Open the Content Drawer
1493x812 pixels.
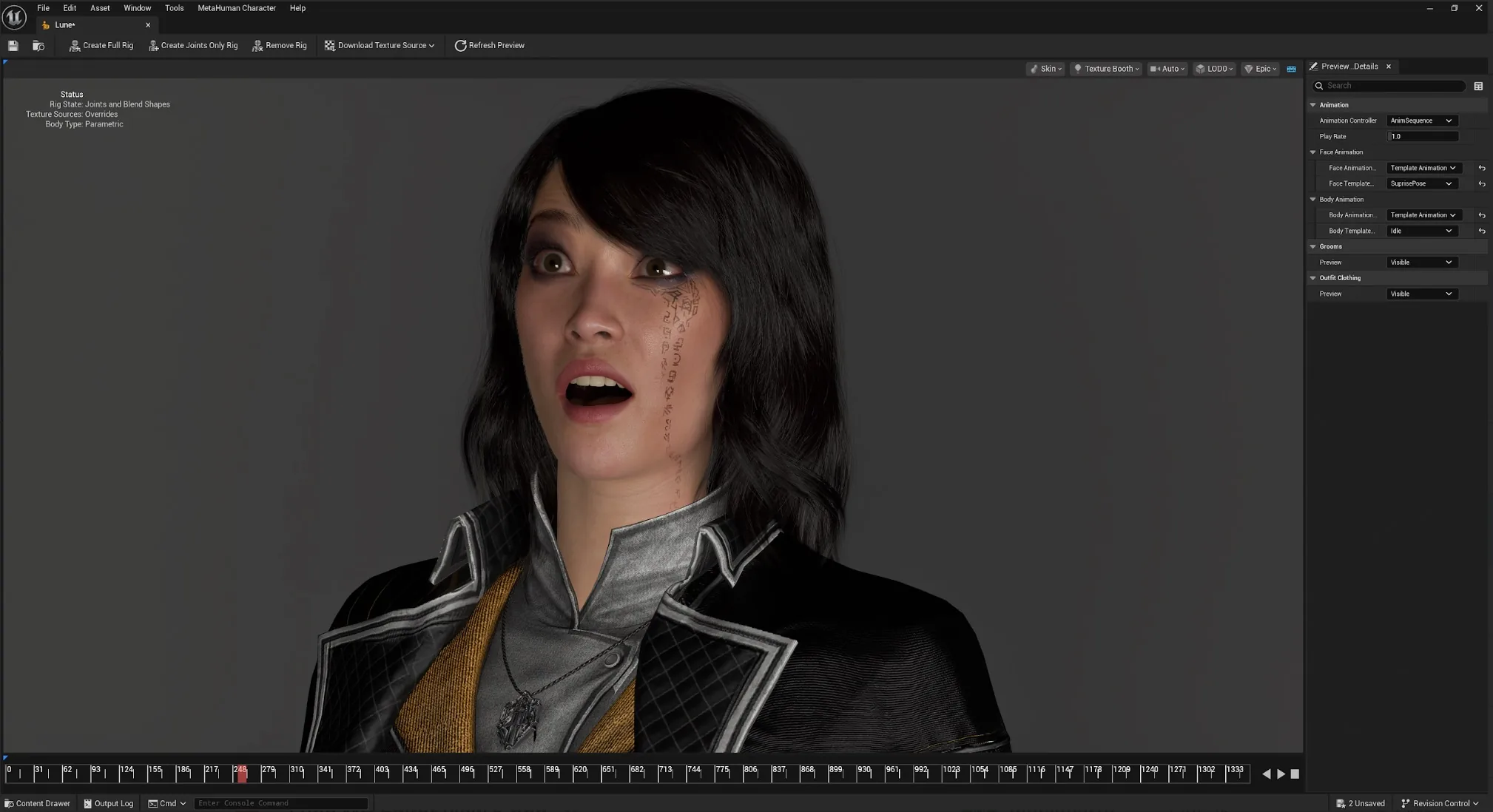pyautogui.click(x=38, y=803)
